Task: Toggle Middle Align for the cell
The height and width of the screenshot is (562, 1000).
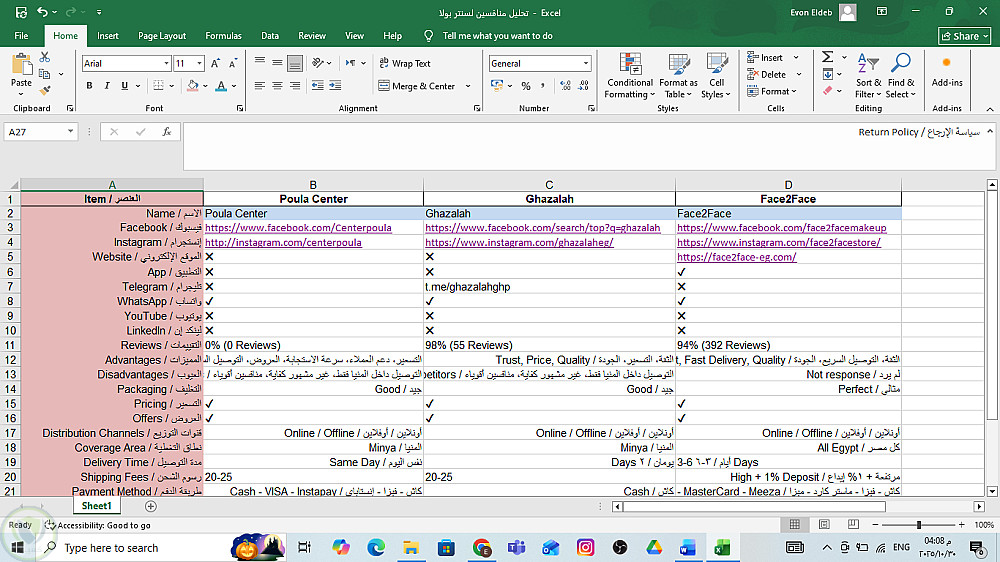Action: click(x=277, y=63)
